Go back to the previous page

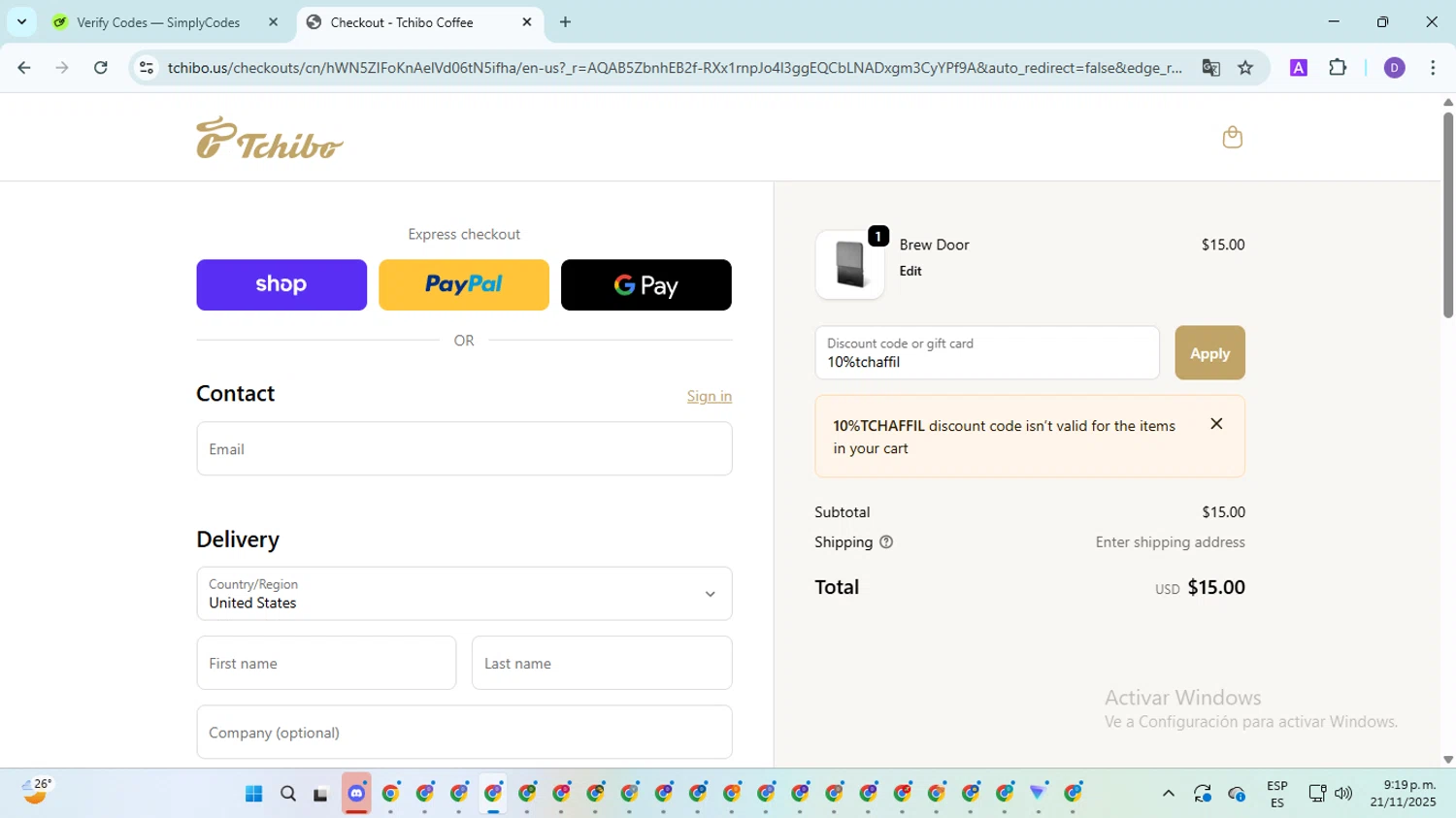(x=24, y=68)
